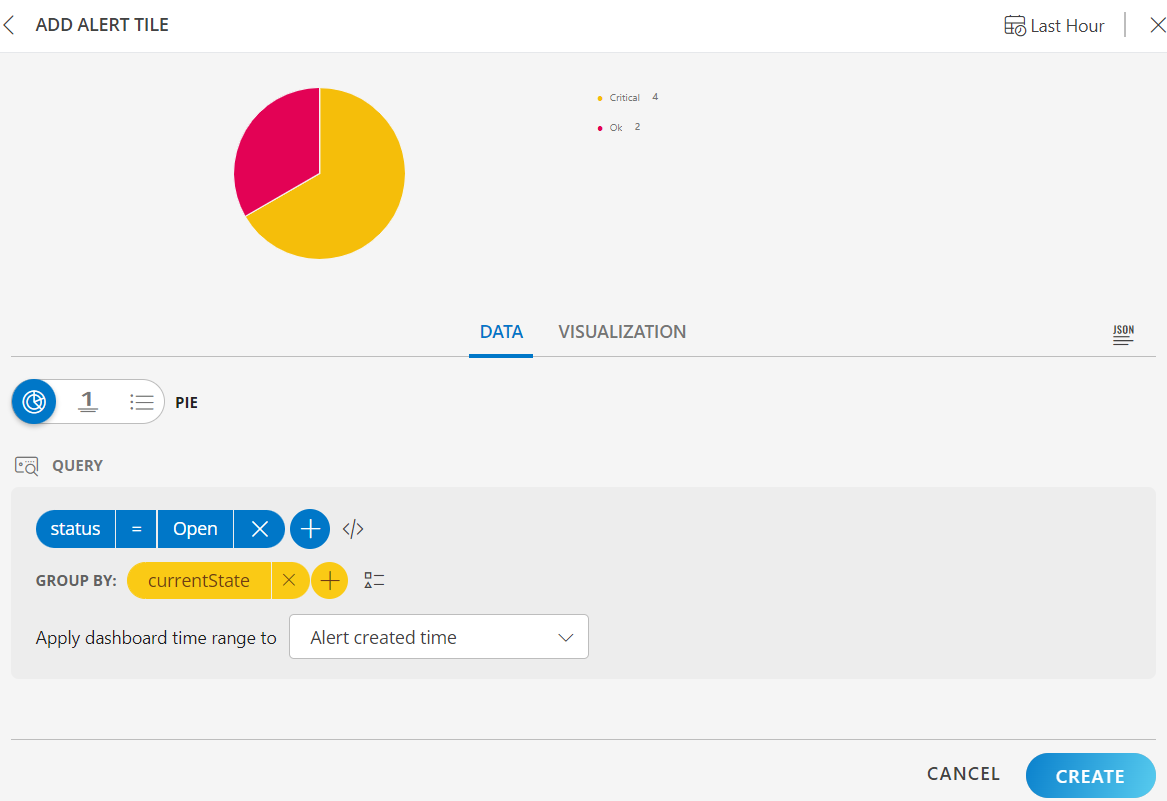
Task: Close the Add Alert Tile panel
Action: pos(1157,26)
